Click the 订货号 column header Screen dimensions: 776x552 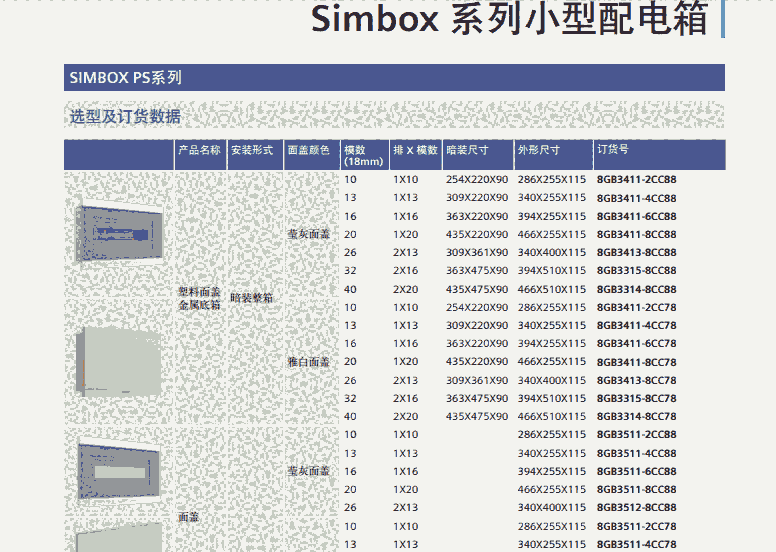pos(613,149)
